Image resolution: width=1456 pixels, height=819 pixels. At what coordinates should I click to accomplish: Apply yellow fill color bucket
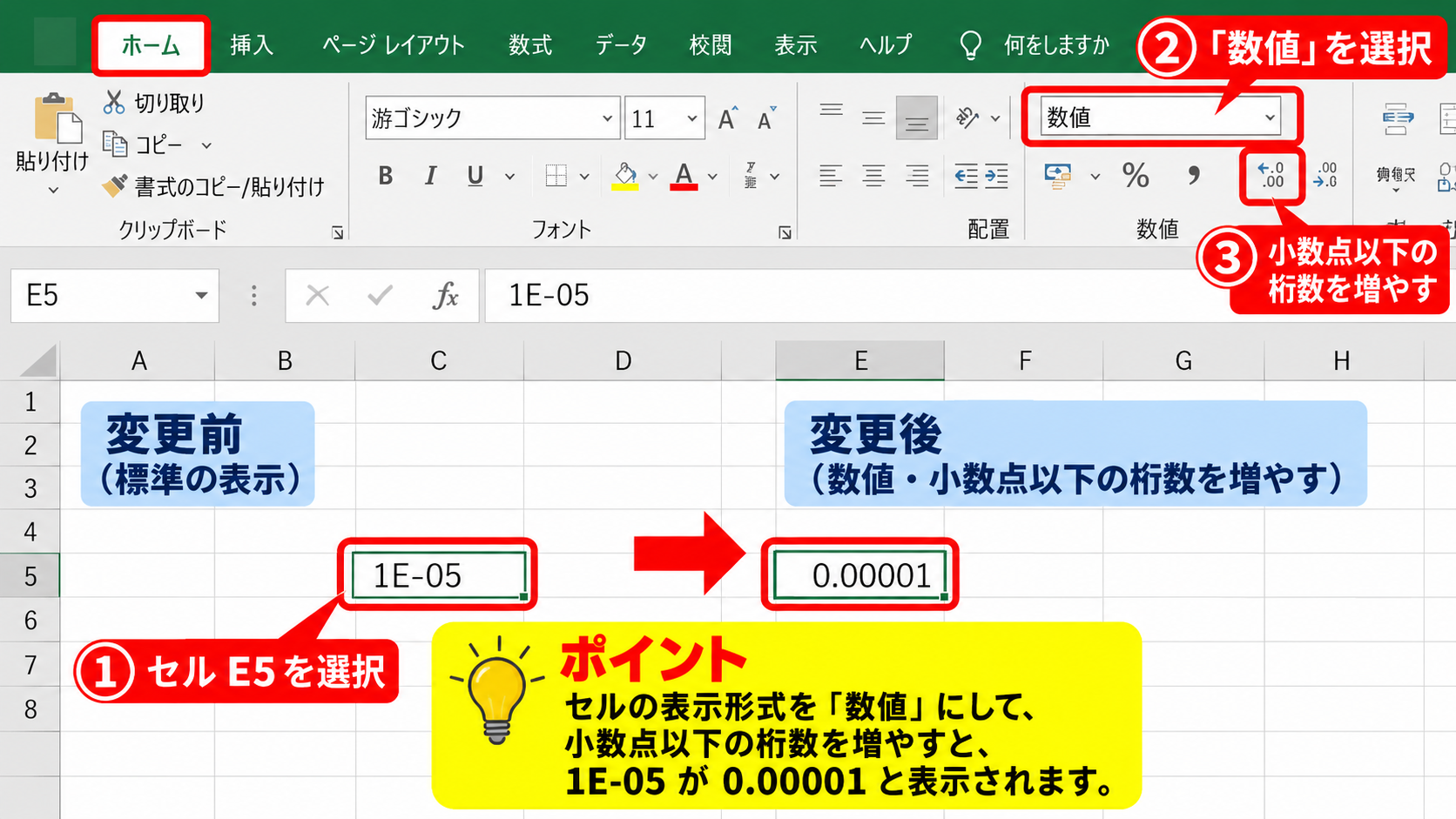tap(625, 176)
